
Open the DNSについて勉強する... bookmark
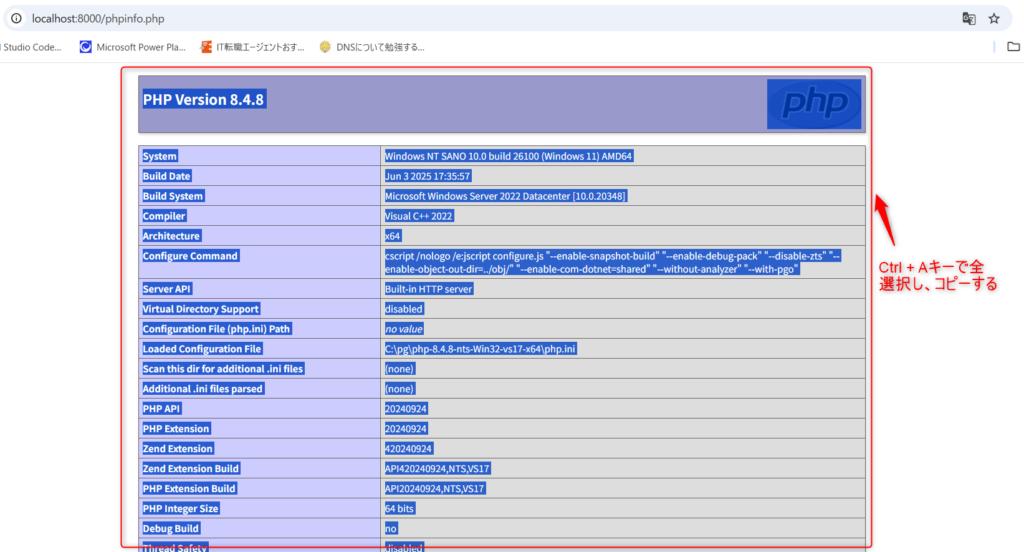coord(372,47)
